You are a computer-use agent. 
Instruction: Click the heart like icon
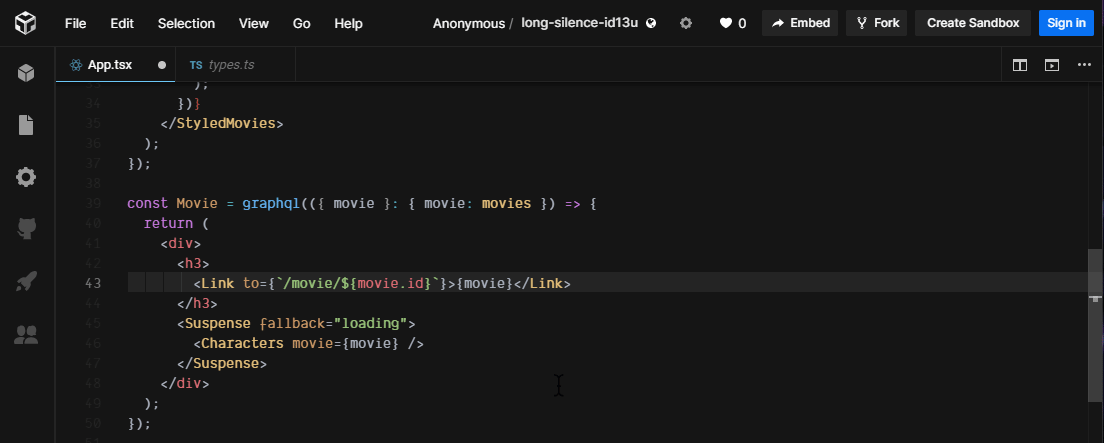click(x=725, y=23)
